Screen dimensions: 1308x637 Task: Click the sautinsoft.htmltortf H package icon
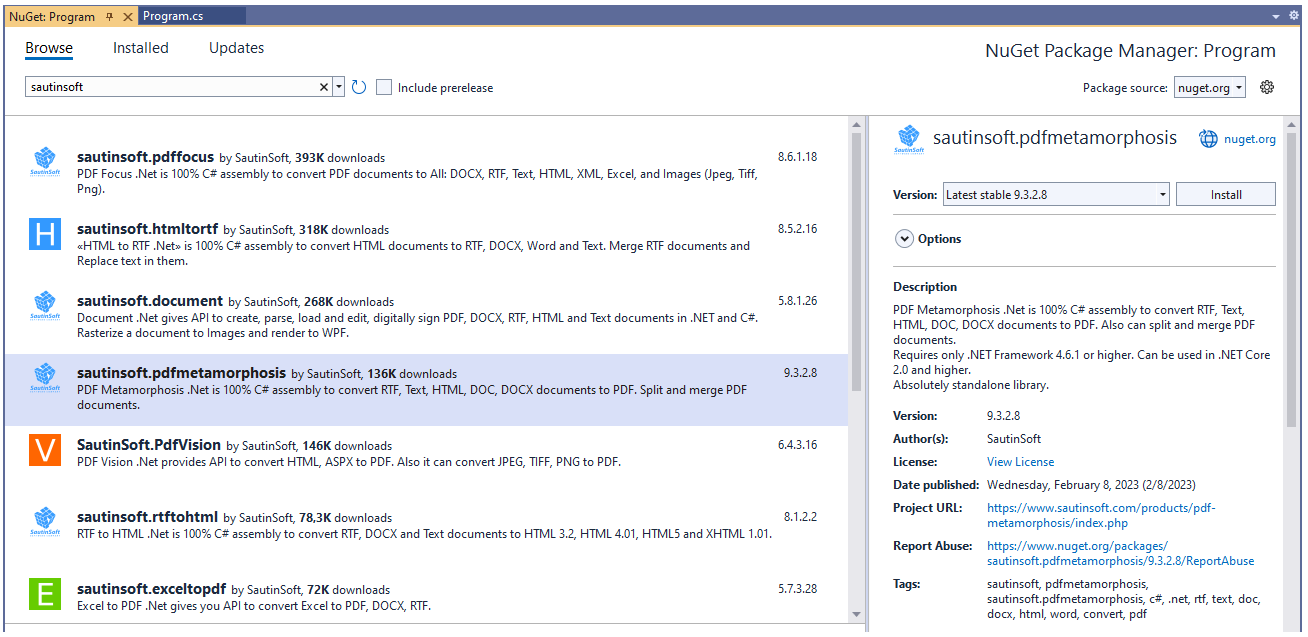click(x=44, y=233)
